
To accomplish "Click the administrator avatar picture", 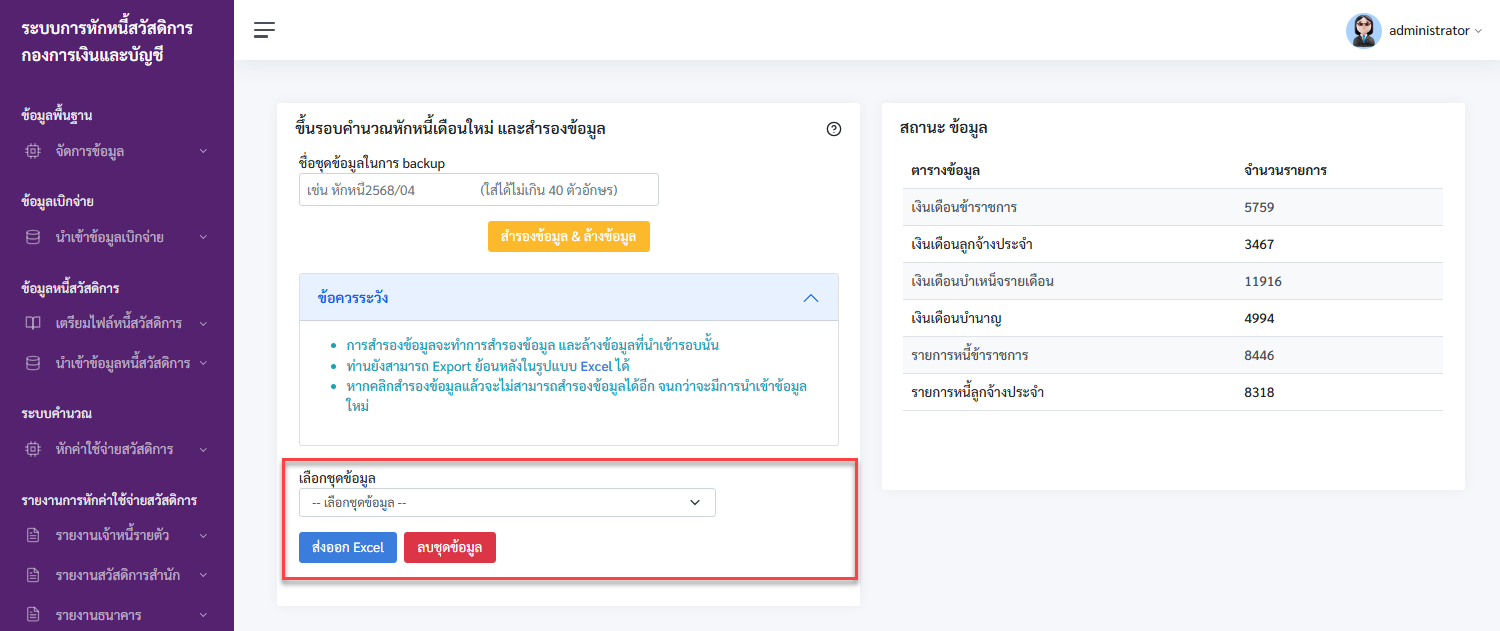I will (1363, 31).
